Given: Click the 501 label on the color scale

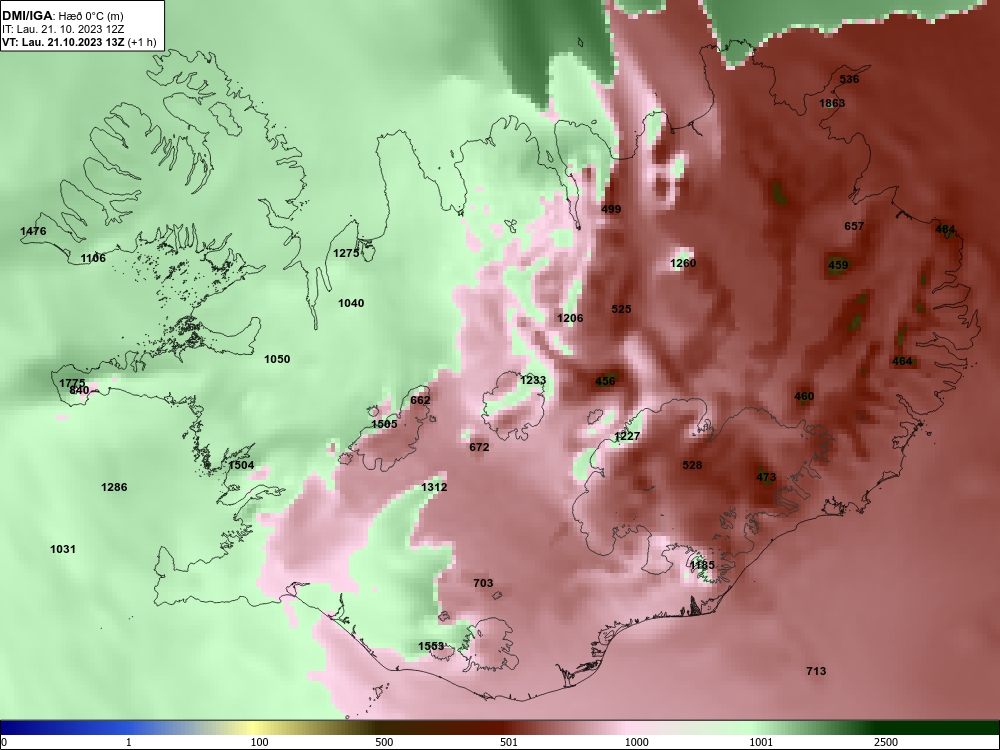Looking at the screenshot, I should point(509,742).
